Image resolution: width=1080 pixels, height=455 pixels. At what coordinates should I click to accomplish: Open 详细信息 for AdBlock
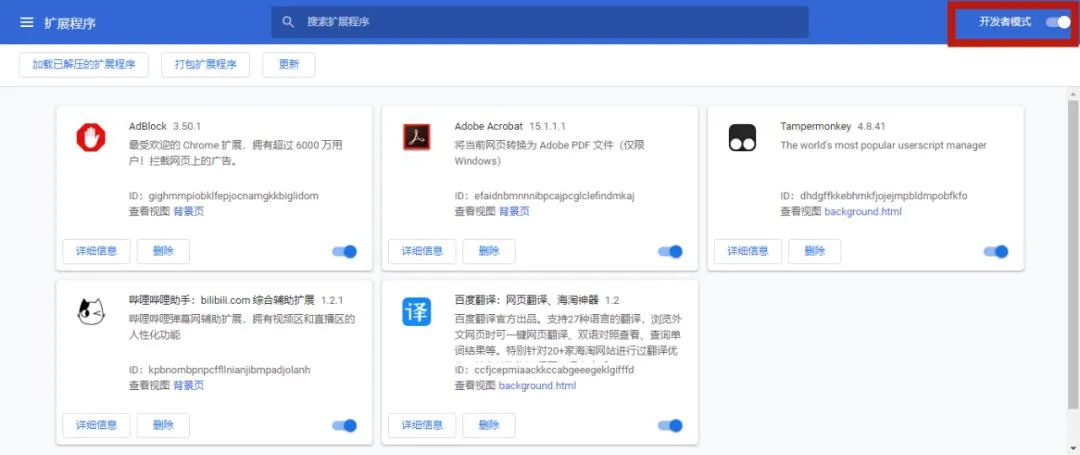pos(96,251)
